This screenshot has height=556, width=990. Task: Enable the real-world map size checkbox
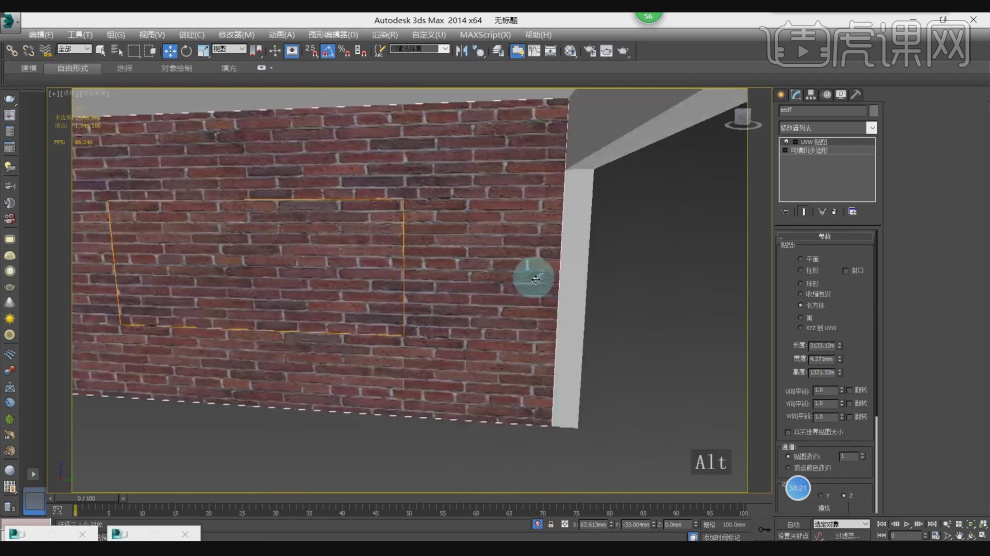tap(787, 432)
